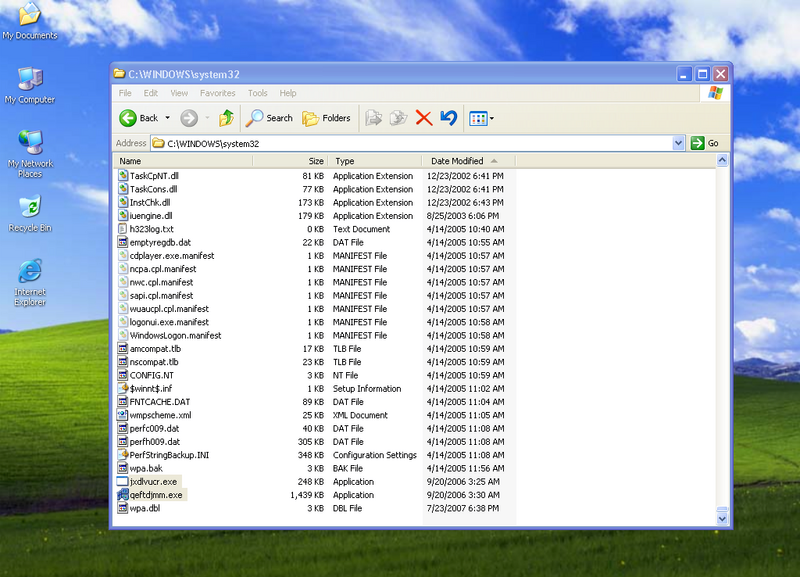Select wpa.bak file name
This screenshot has width=800, height=577.
[146, 468]
